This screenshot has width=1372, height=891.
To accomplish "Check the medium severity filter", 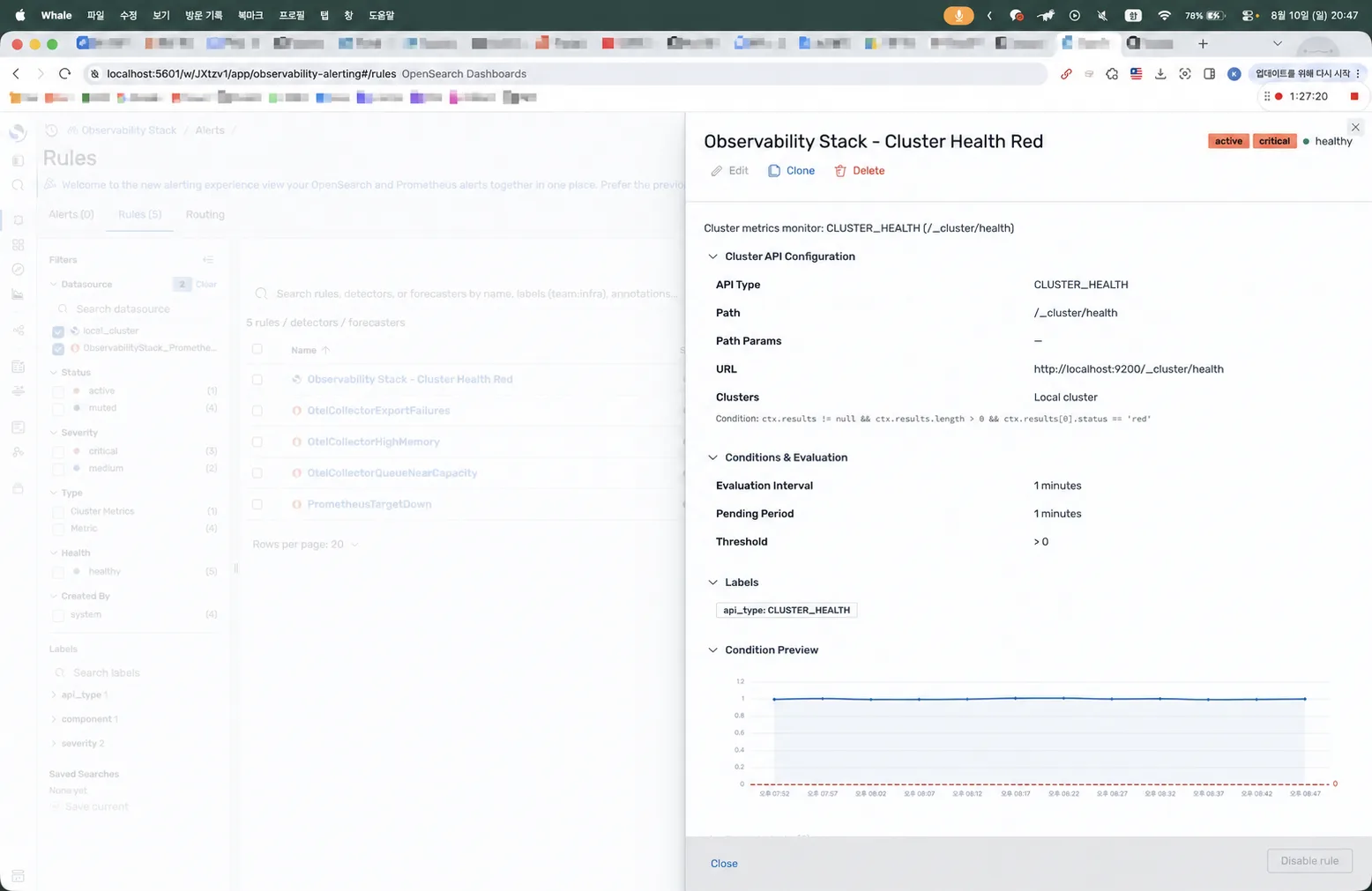I will click(x=58, y=469).
